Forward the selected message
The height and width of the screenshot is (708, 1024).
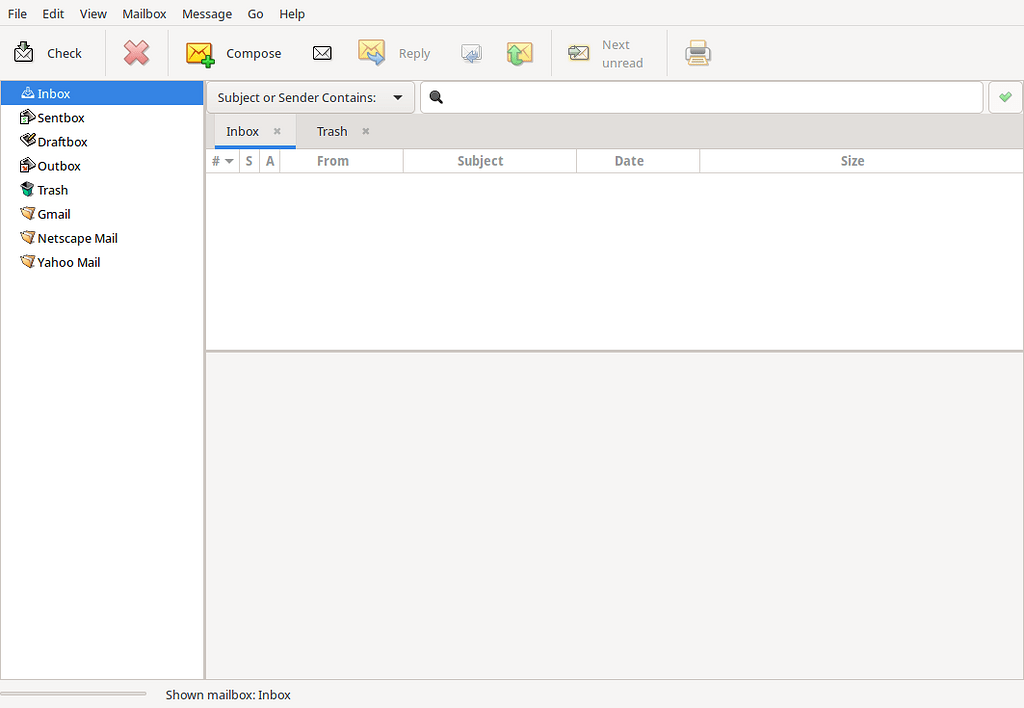[519, 52]
